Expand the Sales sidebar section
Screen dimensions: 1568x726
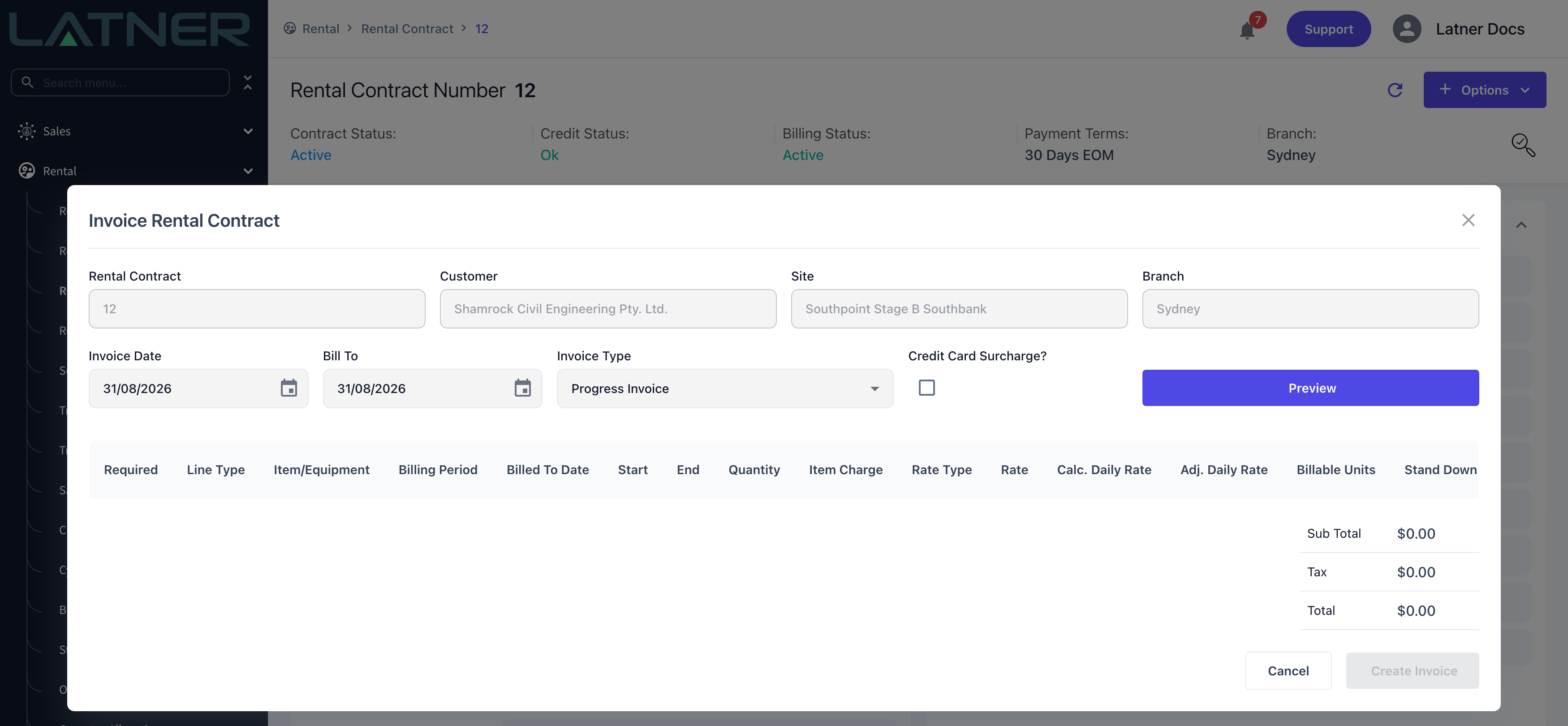(248, 131)
